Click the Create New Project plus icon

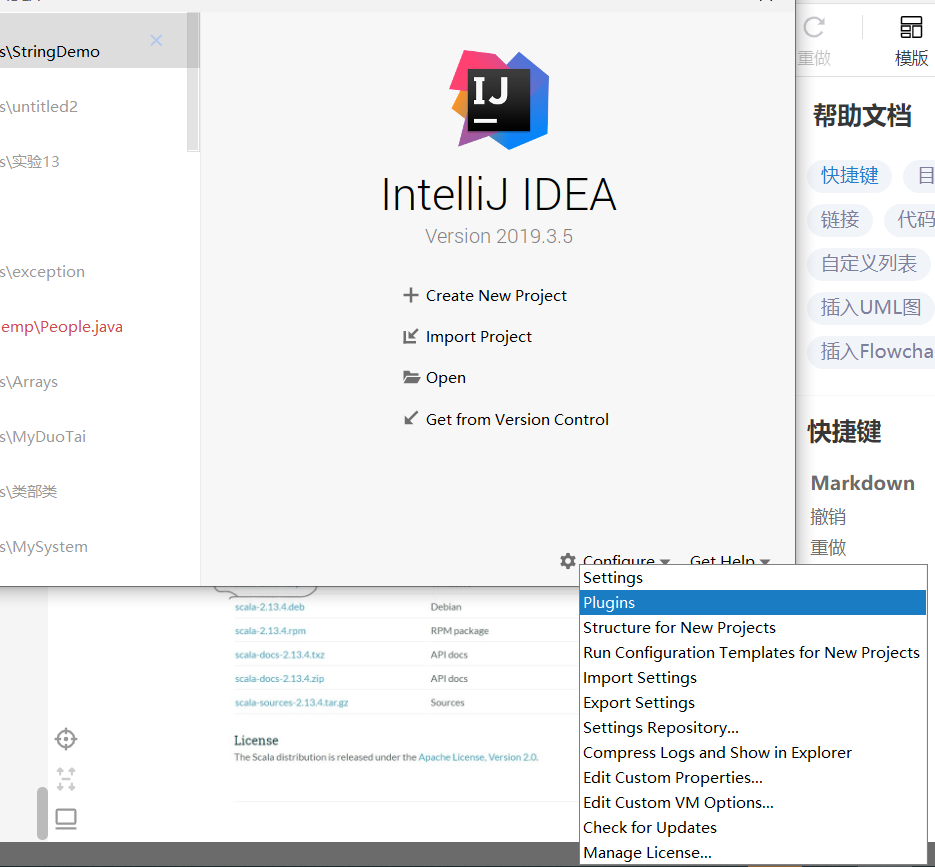[410, 295]
